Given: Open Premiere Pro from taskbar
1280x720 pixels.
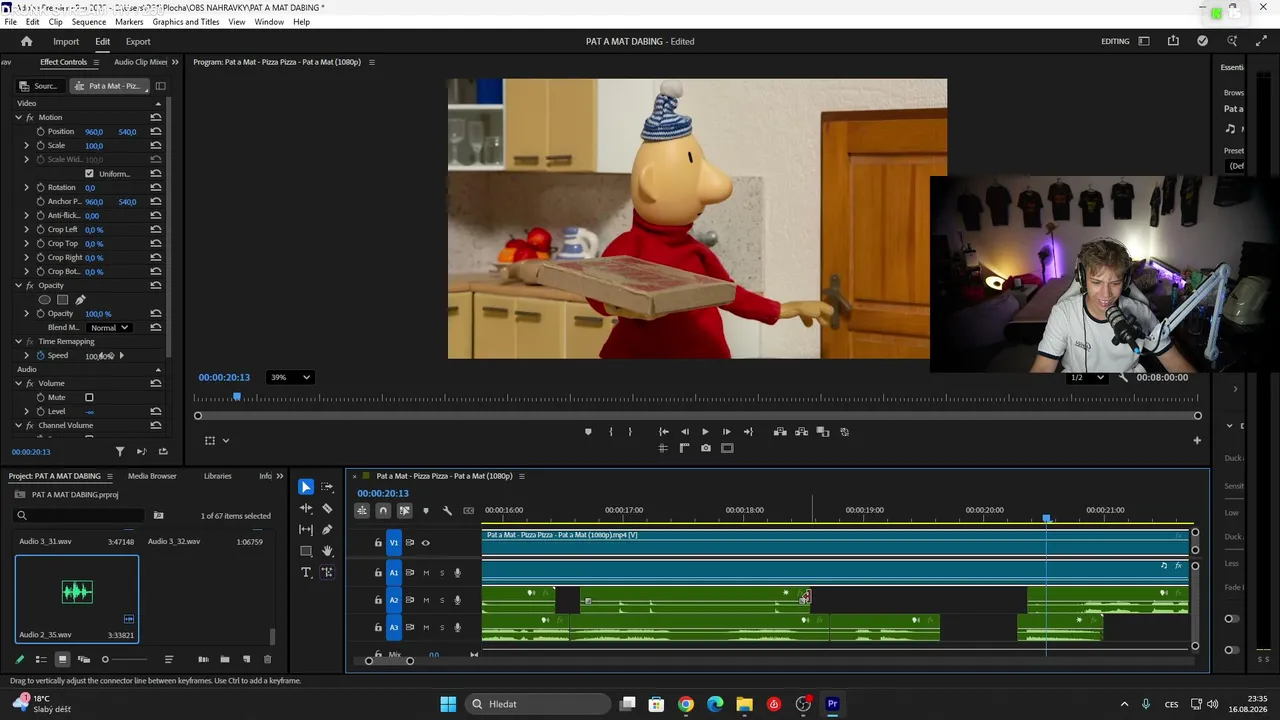Looking at the screenshot, I should [x=832, y=704].
